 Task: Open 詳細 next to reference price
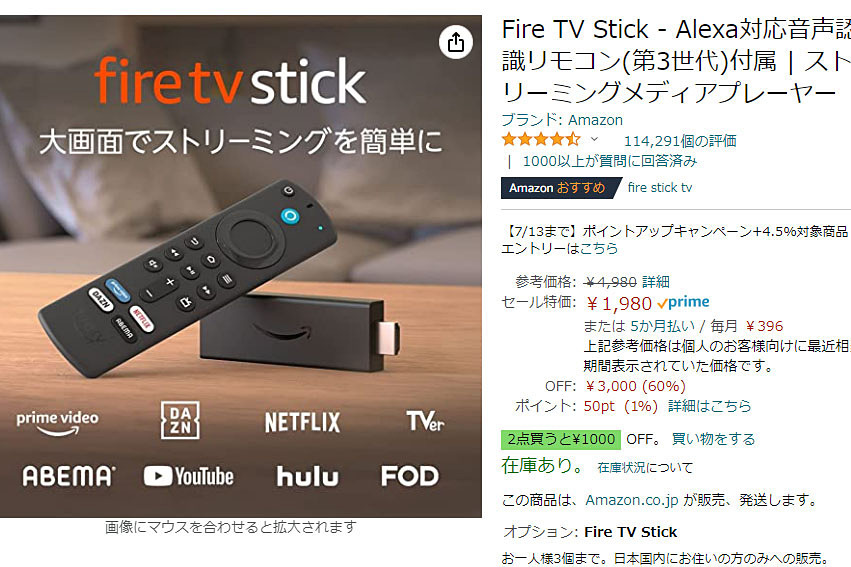click(x=656, y=282)
